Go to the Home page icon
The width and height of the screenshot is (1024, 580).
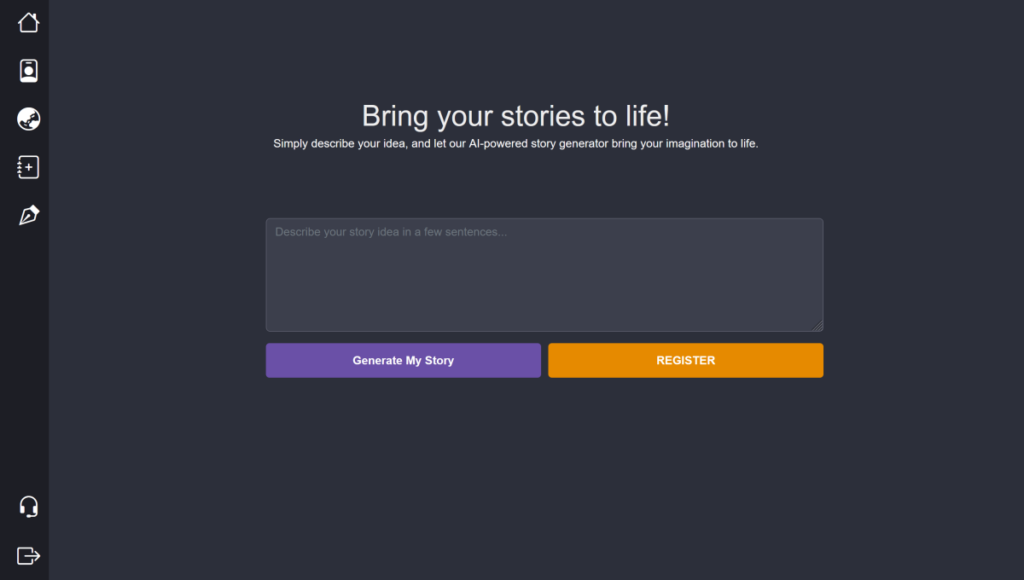[x=28, y=22]
